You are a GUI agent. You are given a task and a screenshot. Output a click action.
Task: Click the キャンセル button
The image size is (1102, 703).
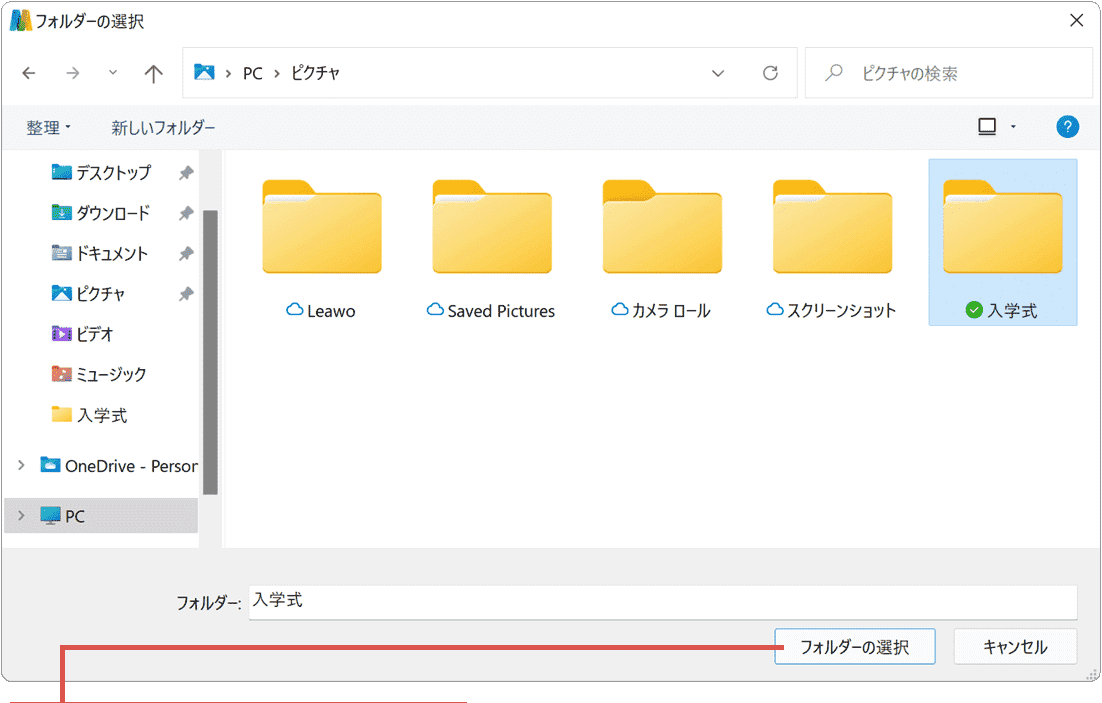[1015, 647]
